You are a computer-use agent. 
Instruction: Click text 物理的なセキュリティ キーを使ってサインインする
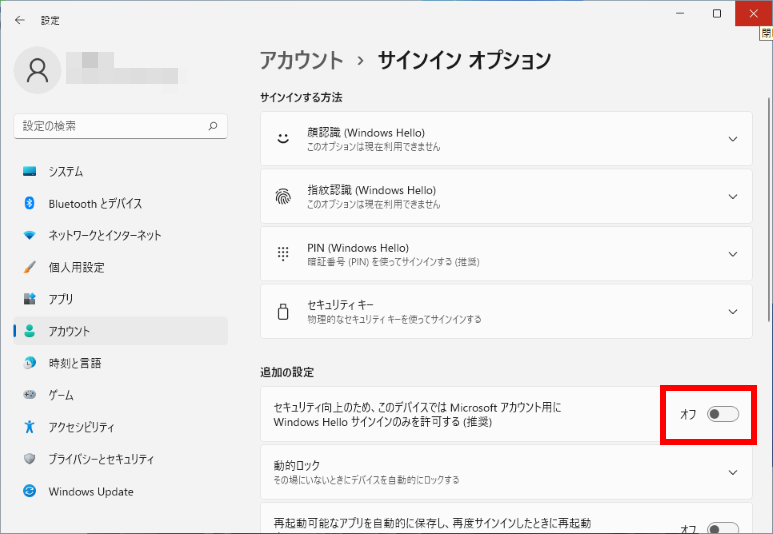point(394,320)
